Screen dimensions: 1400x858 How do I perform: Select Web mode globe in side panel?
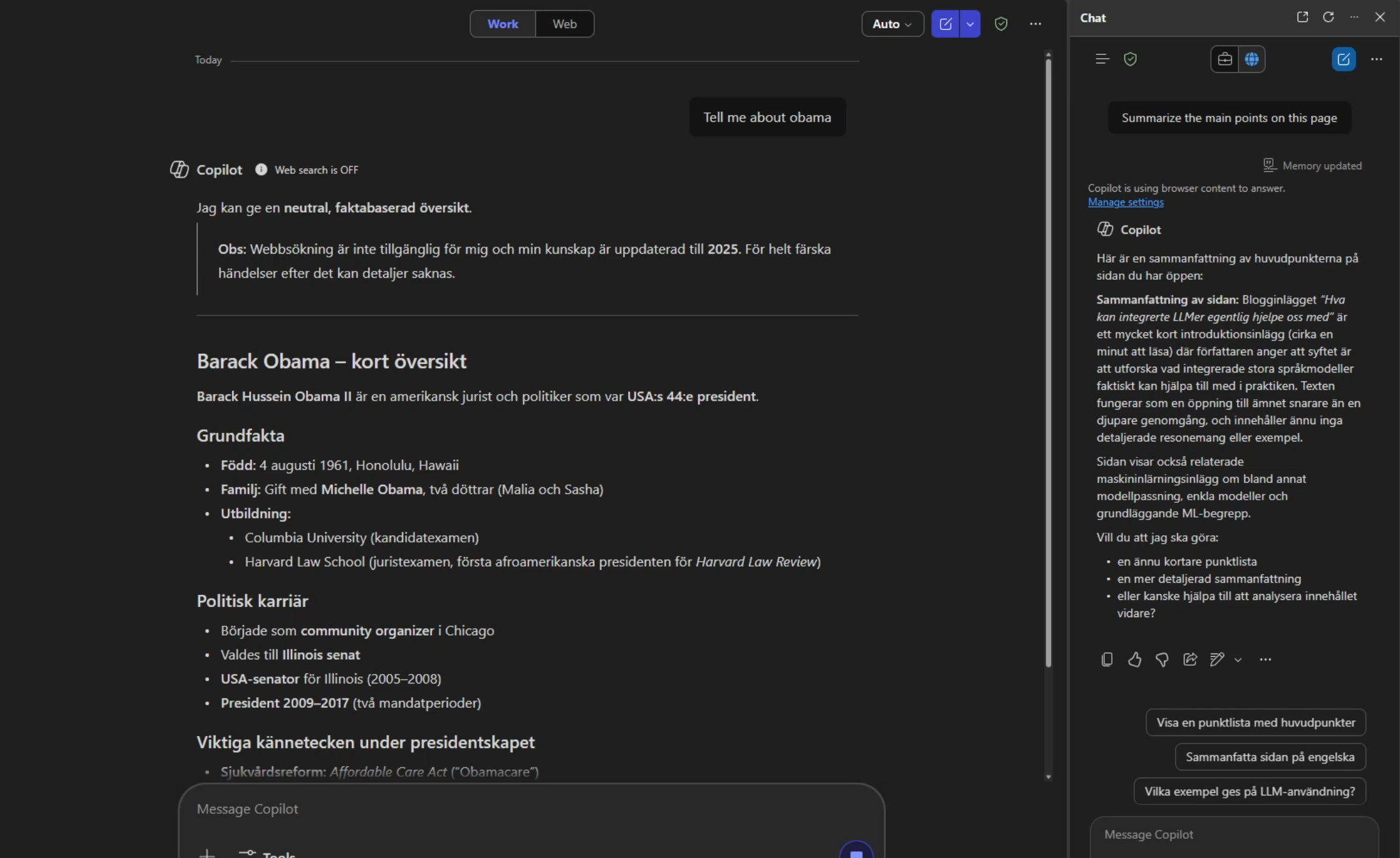[1252, 59]
